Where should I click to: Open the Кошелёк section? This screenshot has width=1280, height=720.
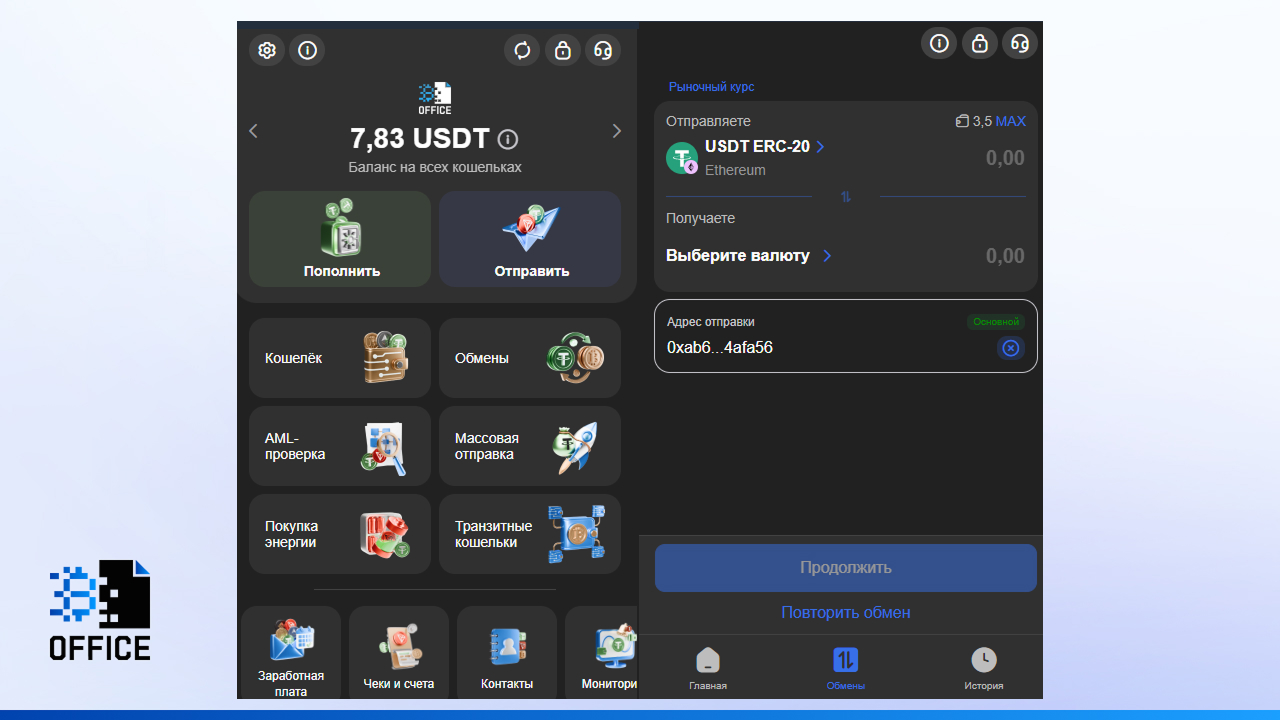pos(339,358)
